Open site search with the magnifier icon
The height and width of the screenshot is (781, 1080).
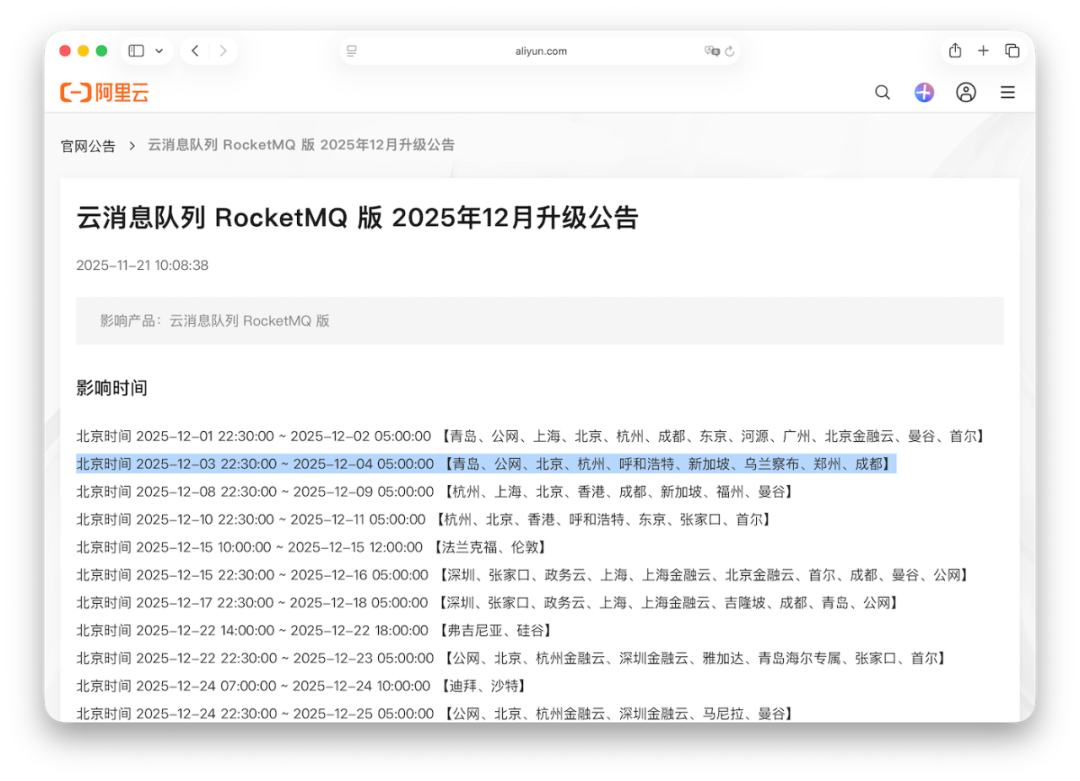pos(882,92)
